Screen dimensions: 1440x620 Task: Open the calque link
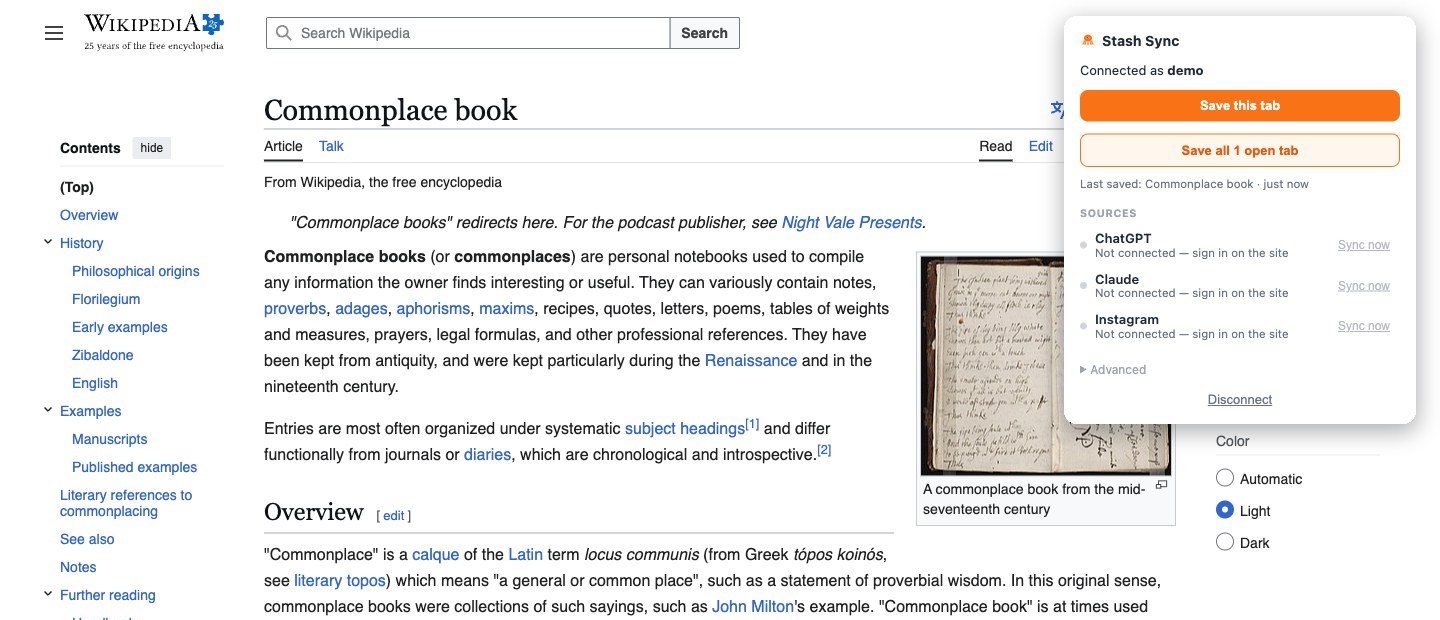coord(436,554)
